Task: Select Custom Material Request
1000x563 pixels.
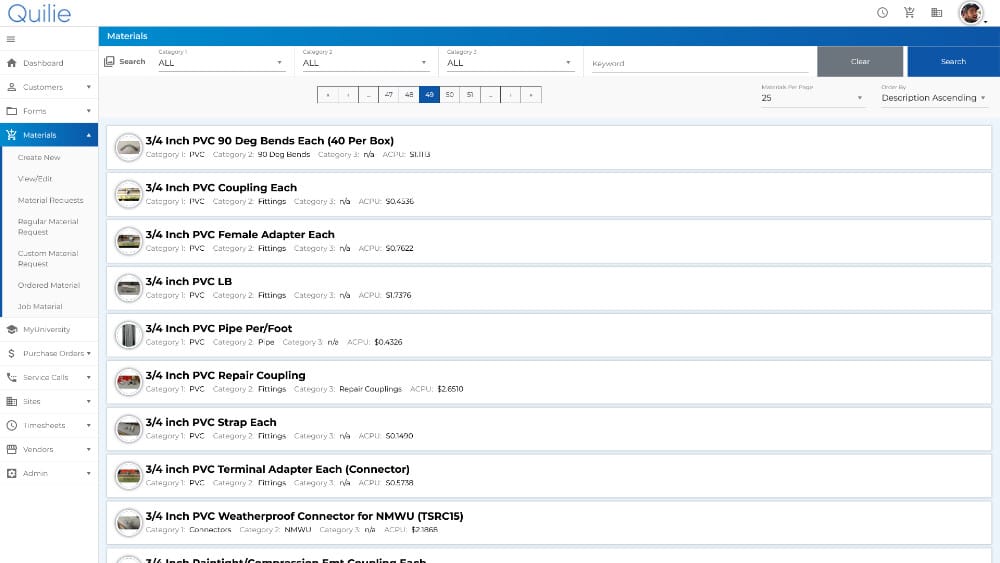Action: pos(48,258)
